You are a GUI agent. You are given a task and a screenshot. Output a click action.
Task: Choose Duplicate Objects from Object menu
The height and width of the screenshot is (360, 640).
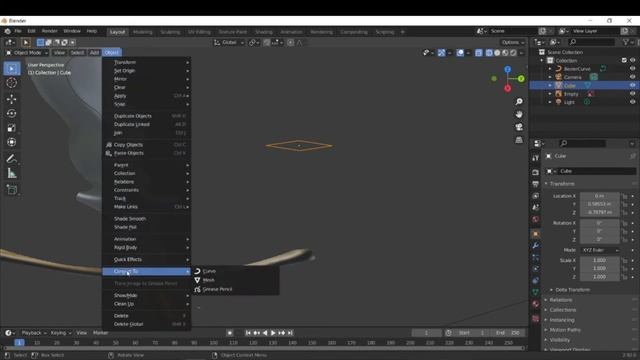[x=147, y=116]
